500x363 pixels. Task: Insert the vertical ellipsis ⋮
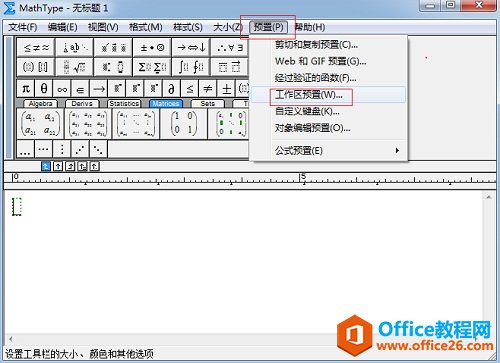(x=62, y=149)
